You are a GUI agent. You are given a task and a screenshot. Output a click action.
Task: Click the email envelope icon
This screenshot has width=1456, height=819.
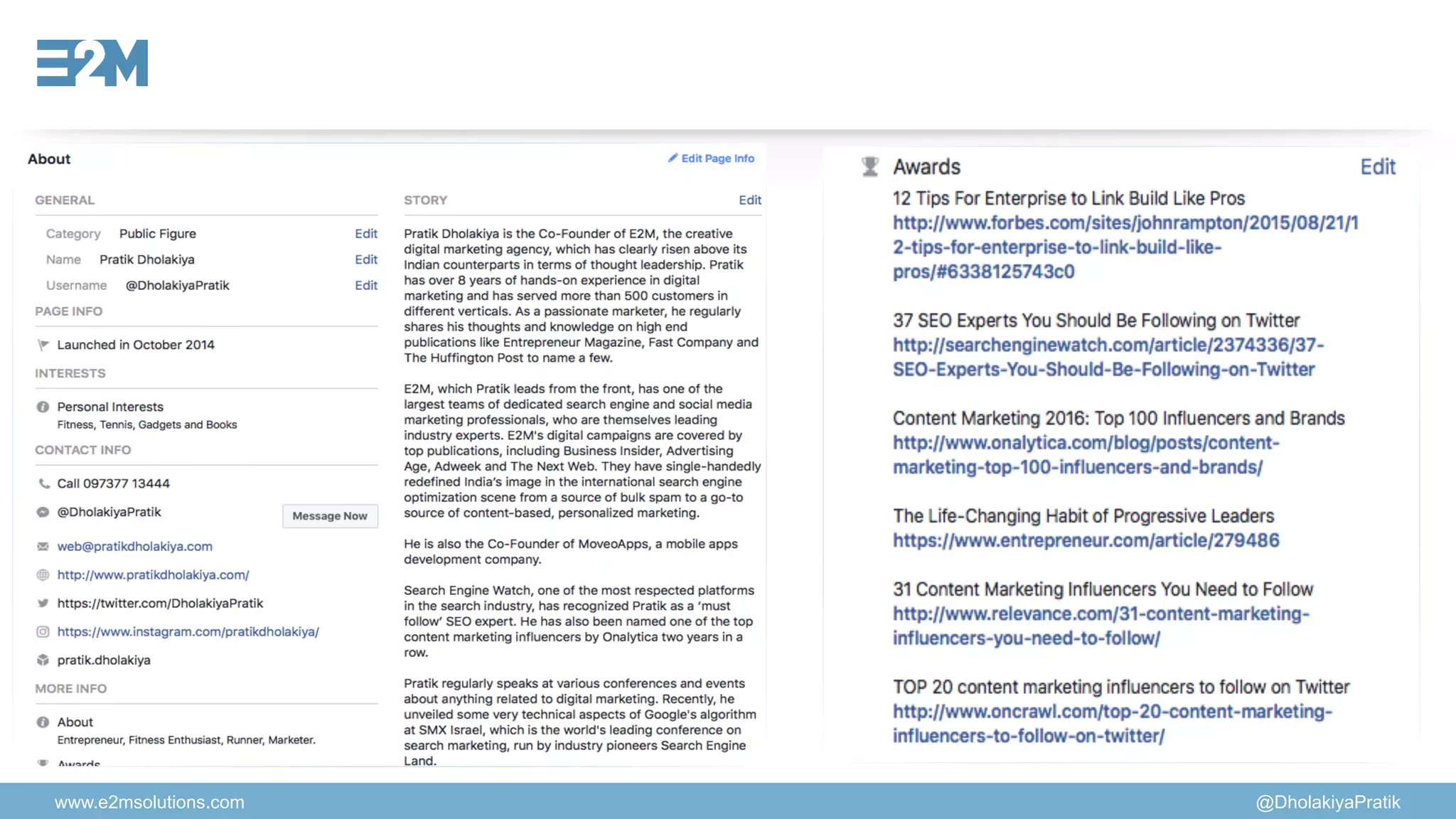pyautogui.click(x=43, y=546)
